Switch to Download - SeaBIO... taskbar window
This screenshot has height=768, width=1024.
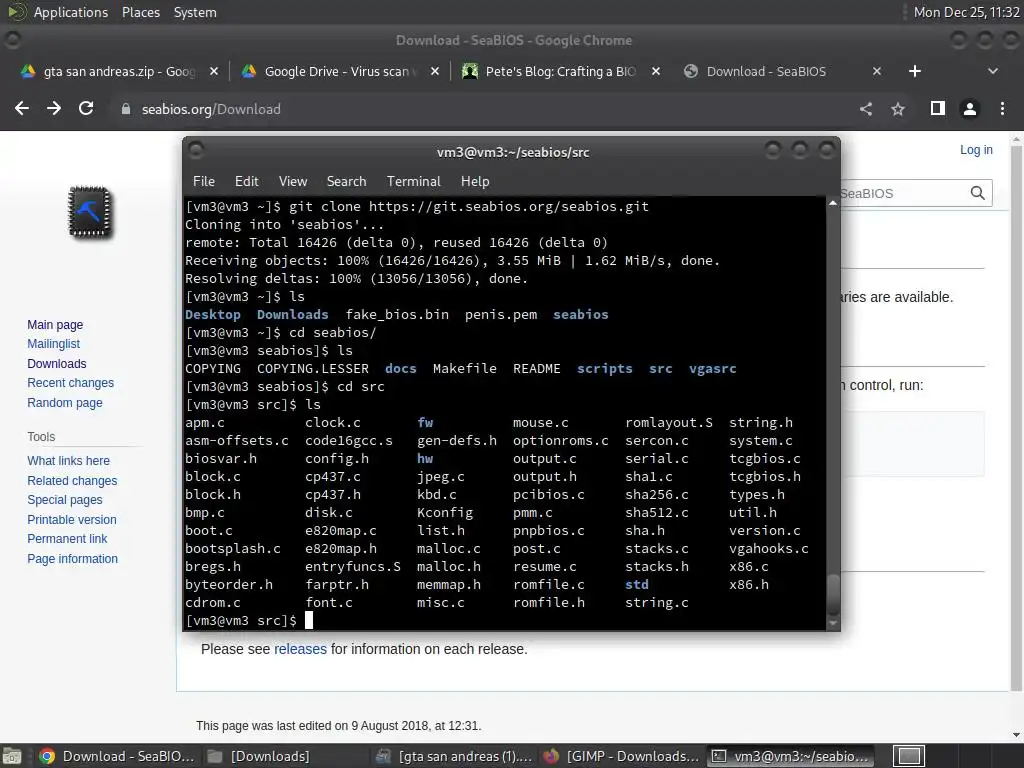pos(117,756)
